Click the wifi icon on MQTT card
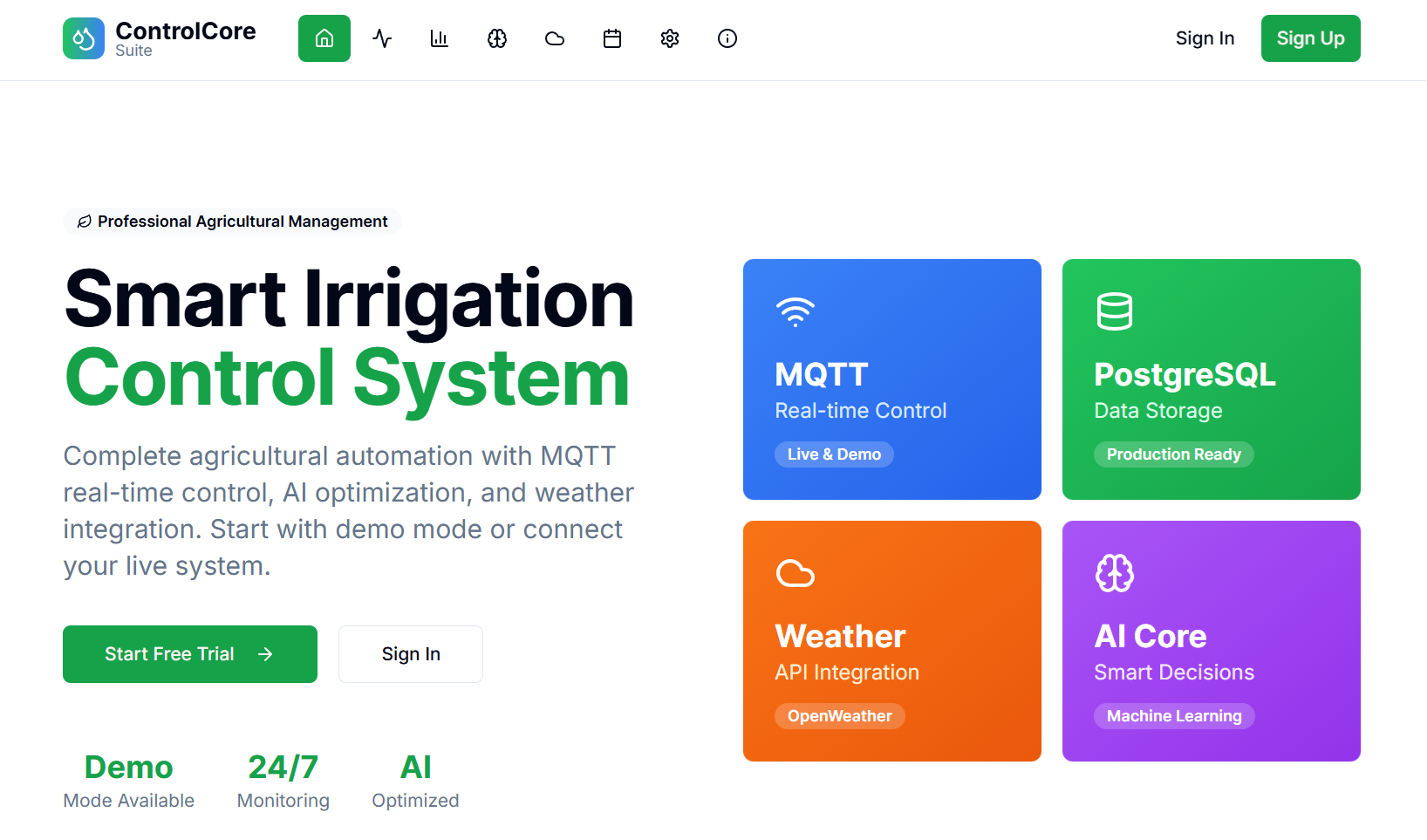Viewport: 1427px width, 840px height. coord(795,311)
